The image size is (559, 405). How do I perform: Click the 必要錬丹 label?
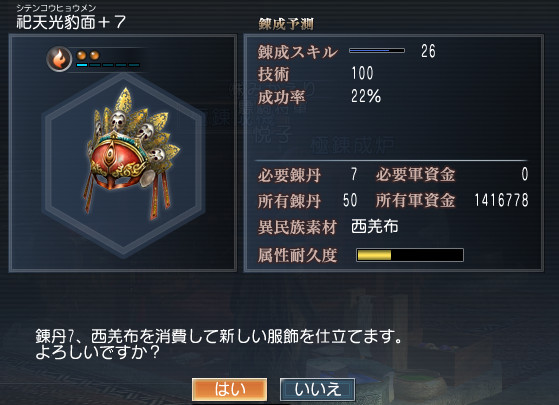289,175
